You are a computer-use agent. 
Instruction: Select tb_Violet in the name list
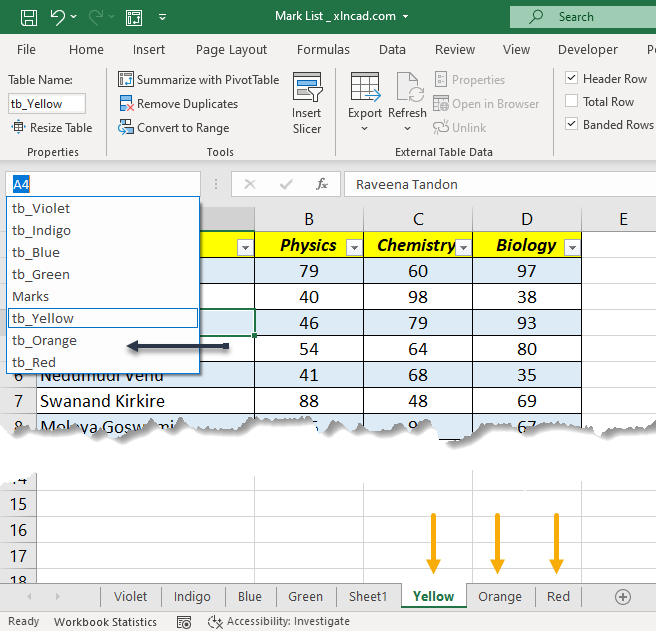point(103,208)
